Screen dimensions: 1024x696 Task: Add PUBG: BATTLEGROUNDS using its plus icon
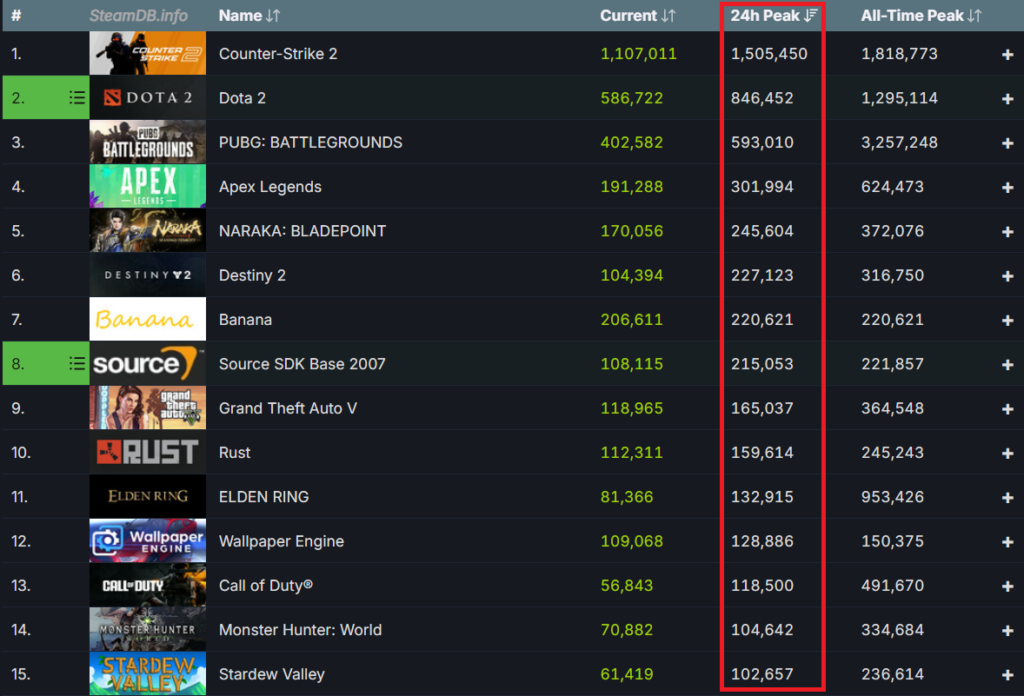pyautogui.click(x=1007, y=143)
